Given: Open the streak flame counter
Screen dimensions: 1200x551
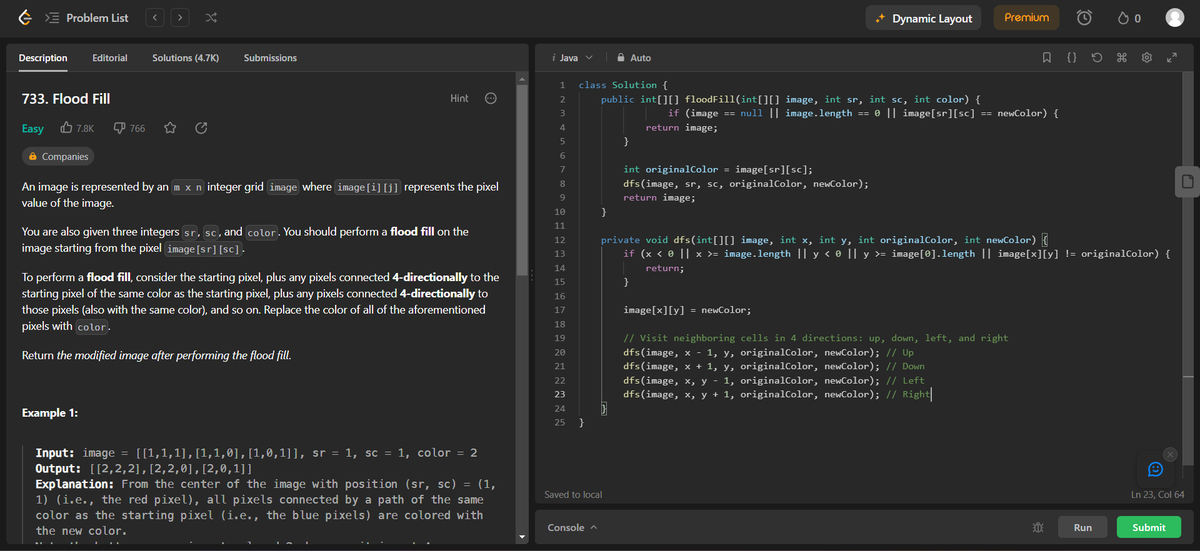Looking at the screenshot, I should (1131, 18).
